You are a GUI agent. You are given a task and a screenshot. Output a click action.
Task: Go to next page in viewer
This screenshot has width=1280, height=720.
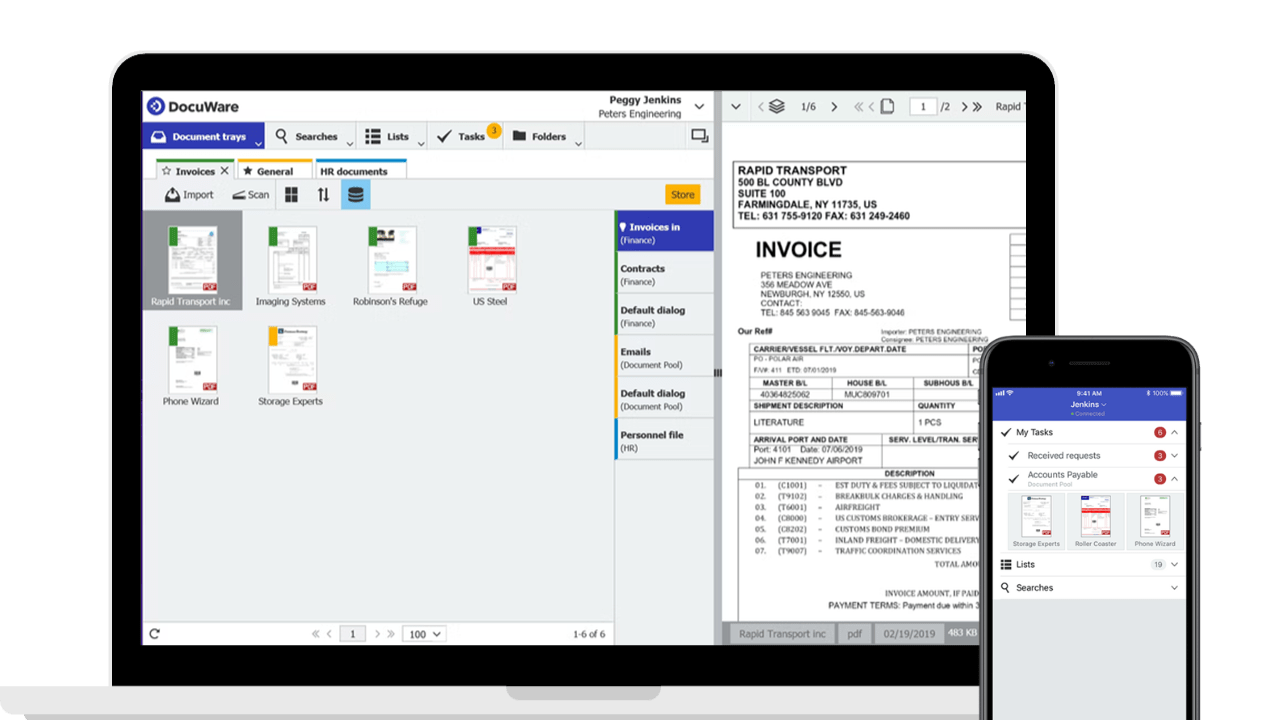(963, 106)
